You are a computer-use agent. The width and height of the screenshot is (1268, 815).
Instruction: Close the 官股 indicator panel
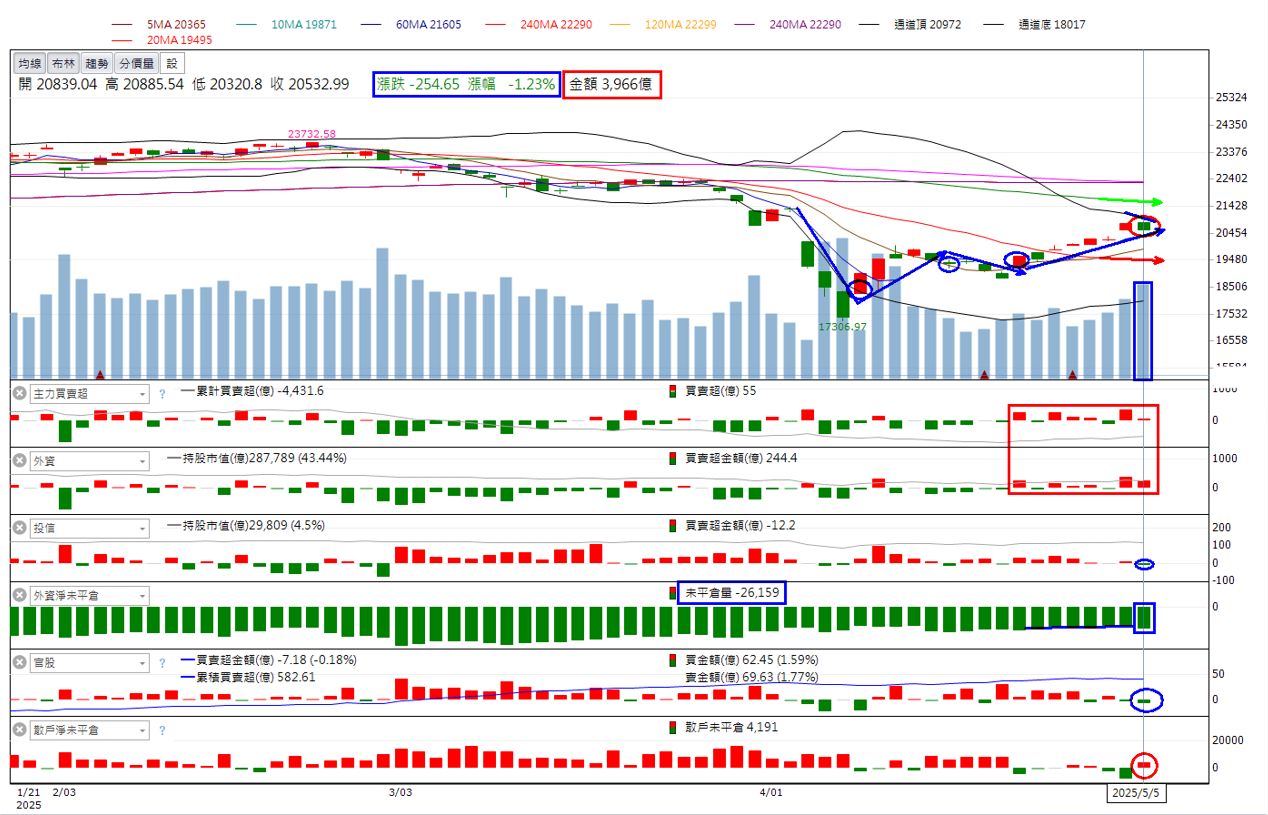[19, 663]
